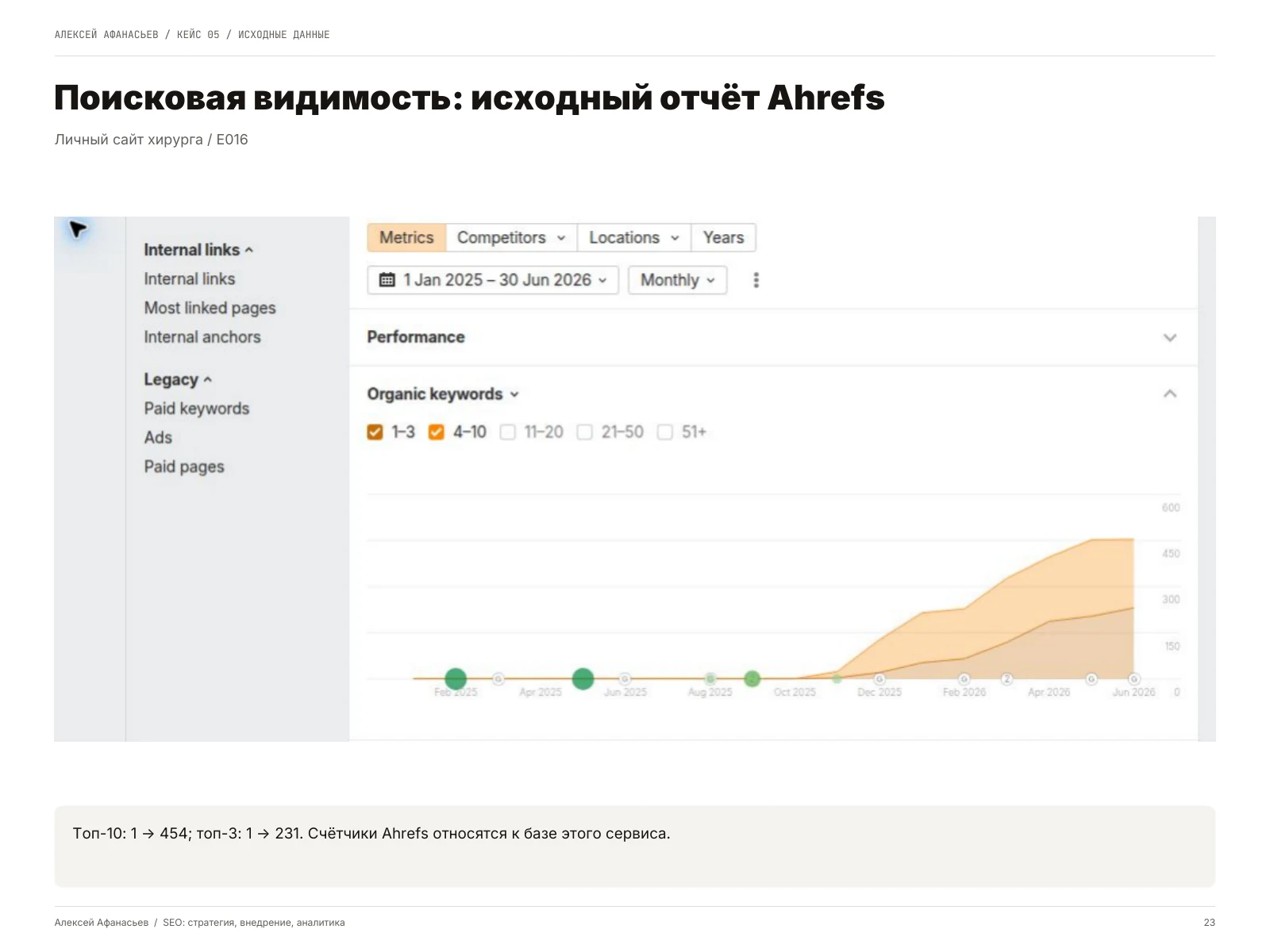Screen dimensions: 1270x952
Task: Click the 450 y-axis value
Action: click(x=1171, y=554)
